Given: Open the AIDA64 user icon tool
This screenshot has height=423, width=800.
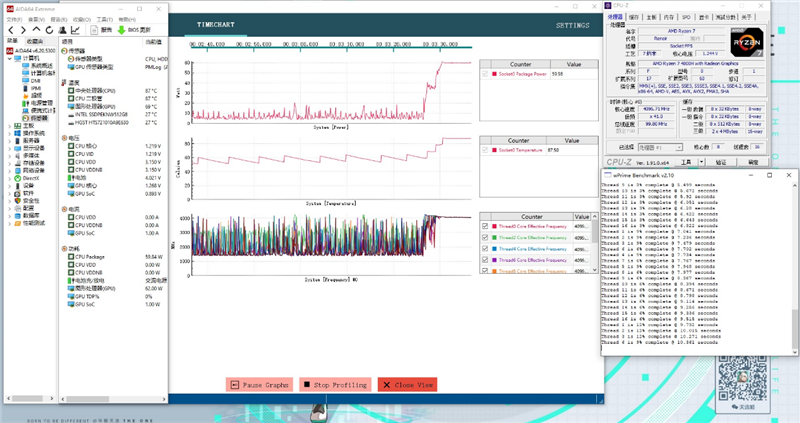Looking at the screenshot, I should pos(62,30).
